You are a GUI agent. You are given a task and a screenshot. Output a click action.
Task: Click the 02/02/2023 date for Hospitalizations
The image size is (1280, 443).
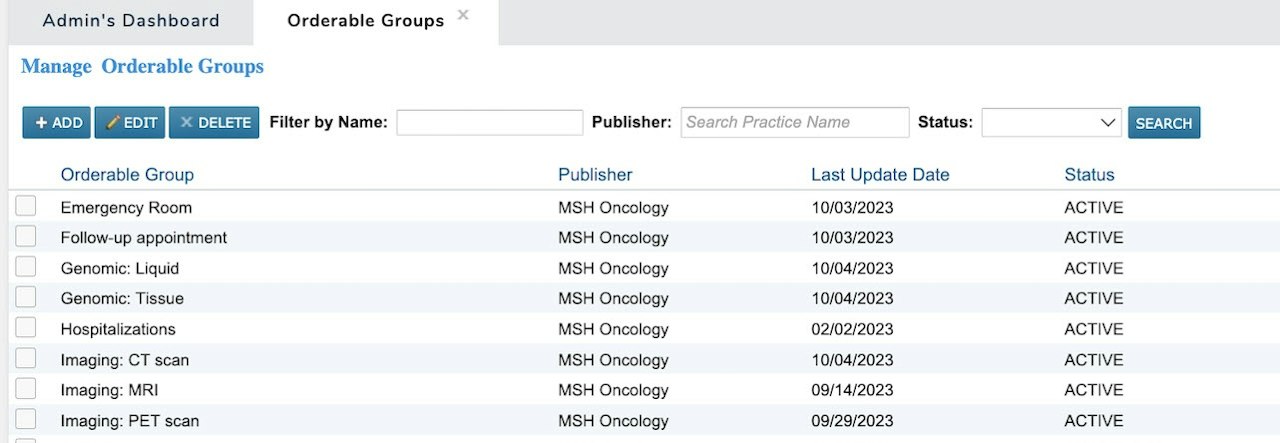click(852, 329)
